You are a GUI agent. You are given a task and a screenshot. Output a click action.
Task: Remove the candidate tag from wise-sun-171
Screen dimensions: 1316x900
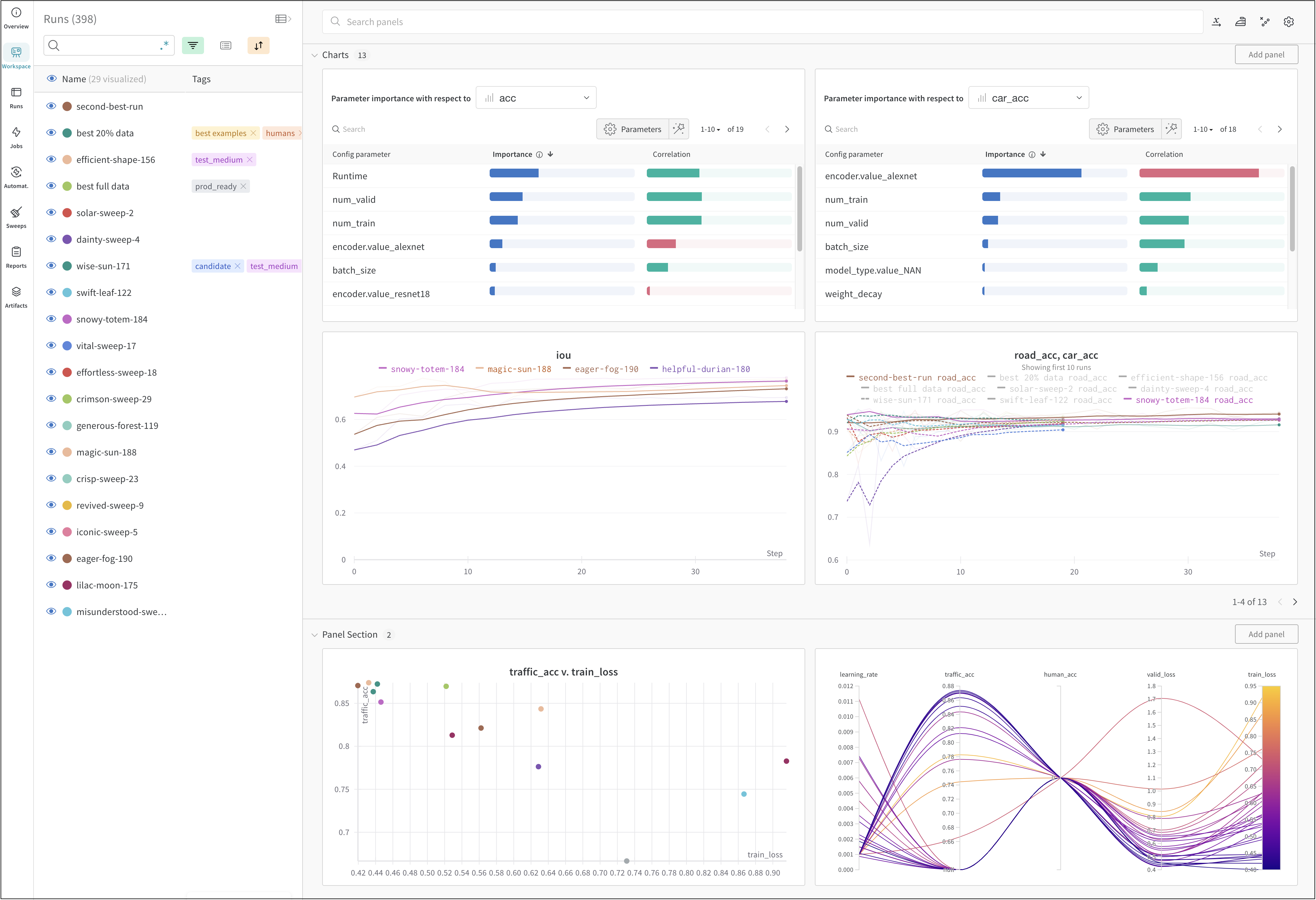238,265
